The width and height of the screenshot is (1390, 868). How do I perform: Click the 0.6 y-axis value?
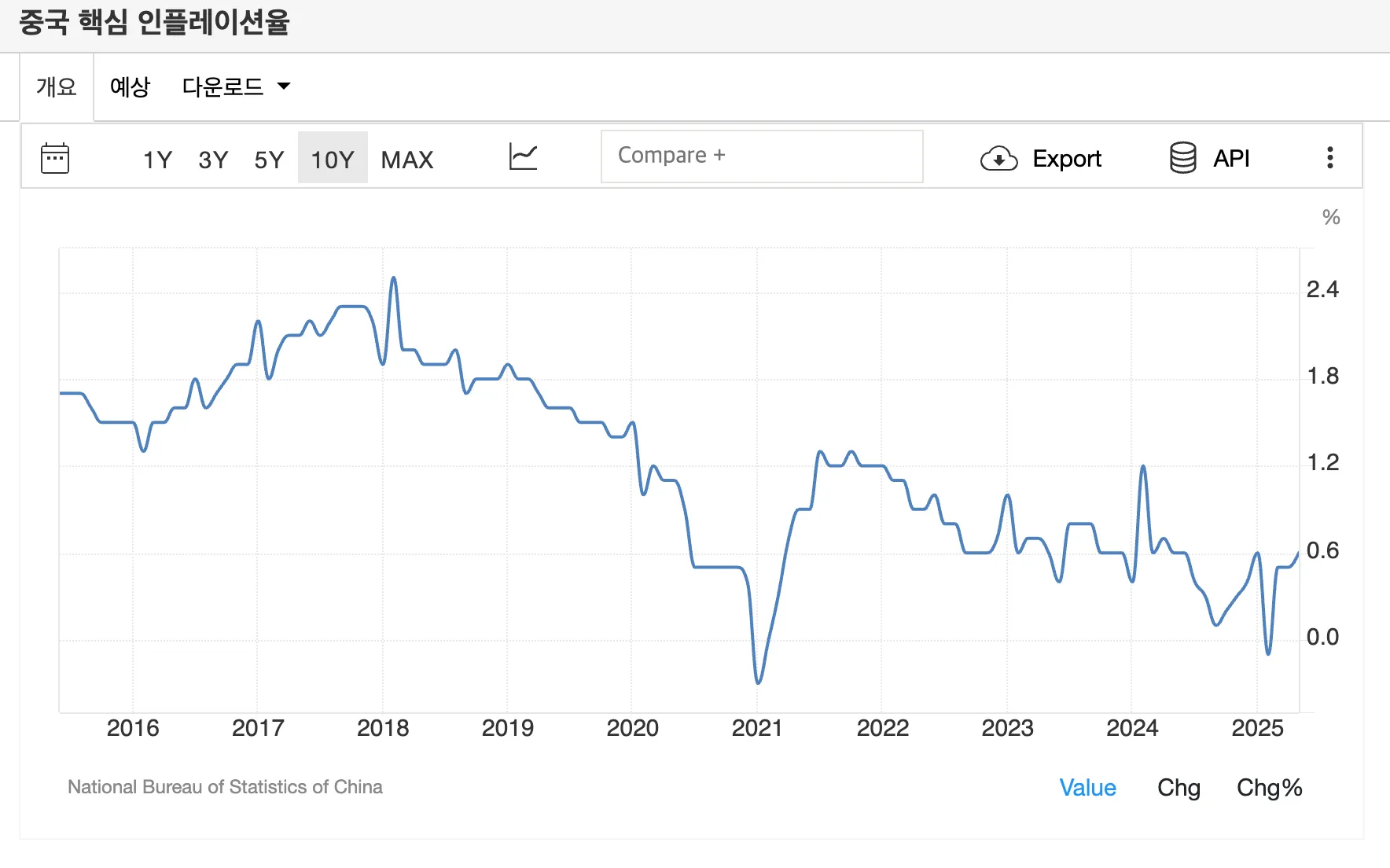click(x=1322, y=550)
